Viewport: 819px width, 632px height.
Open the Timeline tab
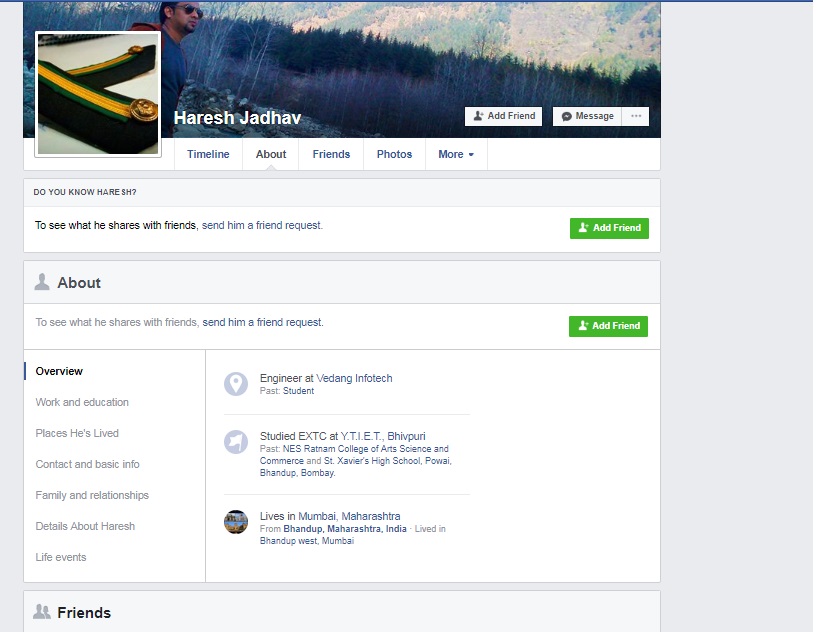pyautogui.click(x=208, y=154)
